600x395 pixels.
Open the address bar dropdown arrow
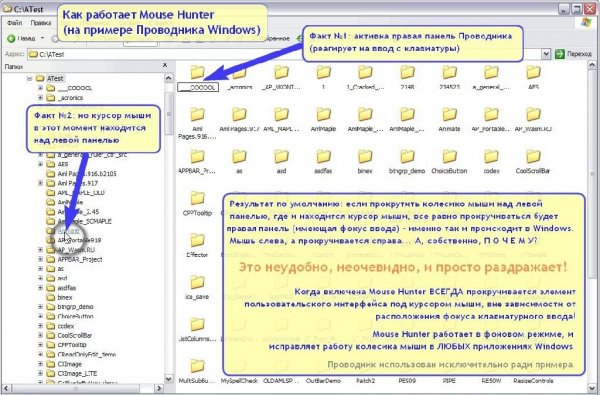pyautogui.click(x=546, y=54)
